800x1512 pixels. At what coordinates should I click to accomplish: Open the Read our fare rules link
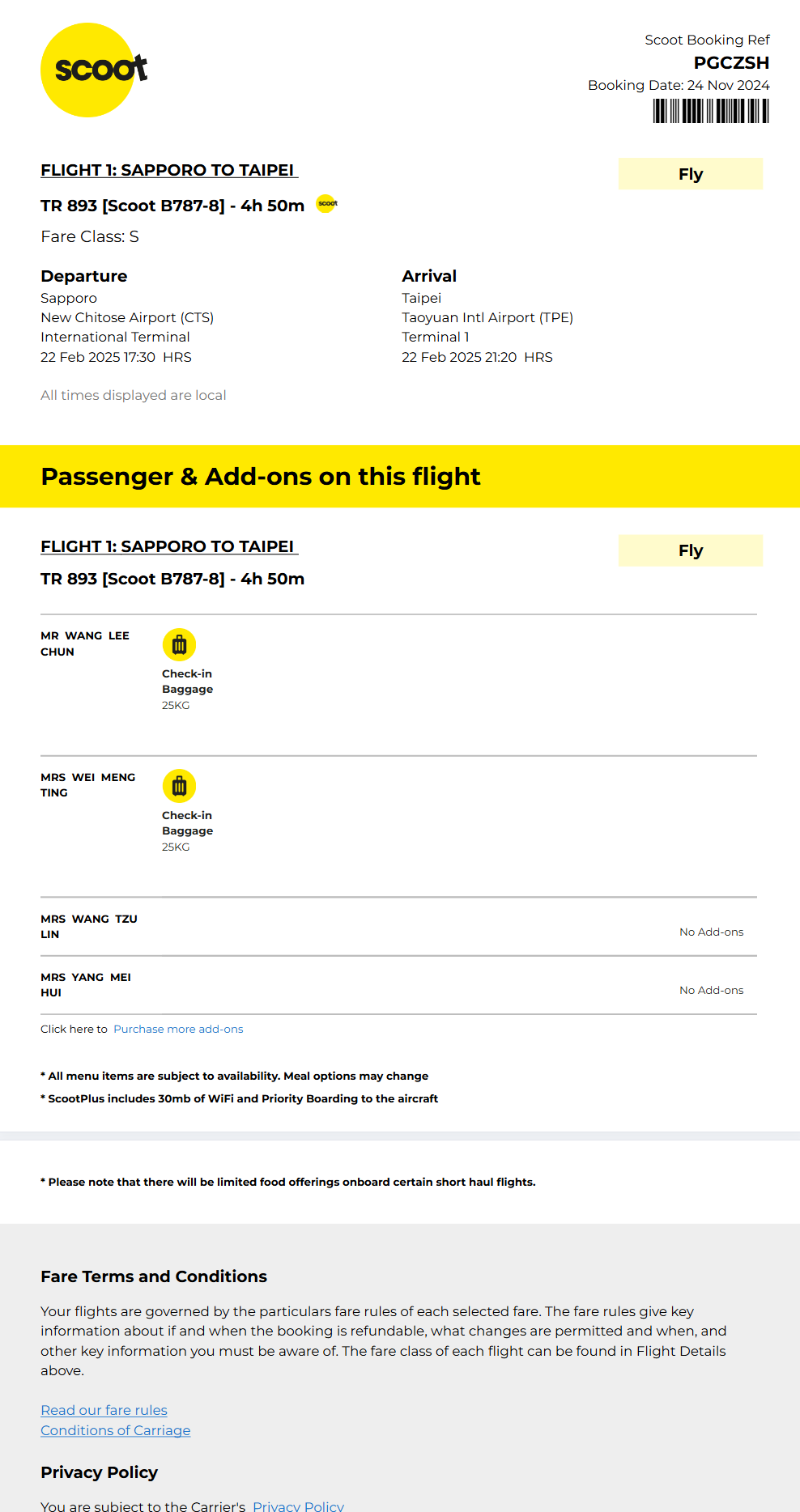coord(104,1410)
